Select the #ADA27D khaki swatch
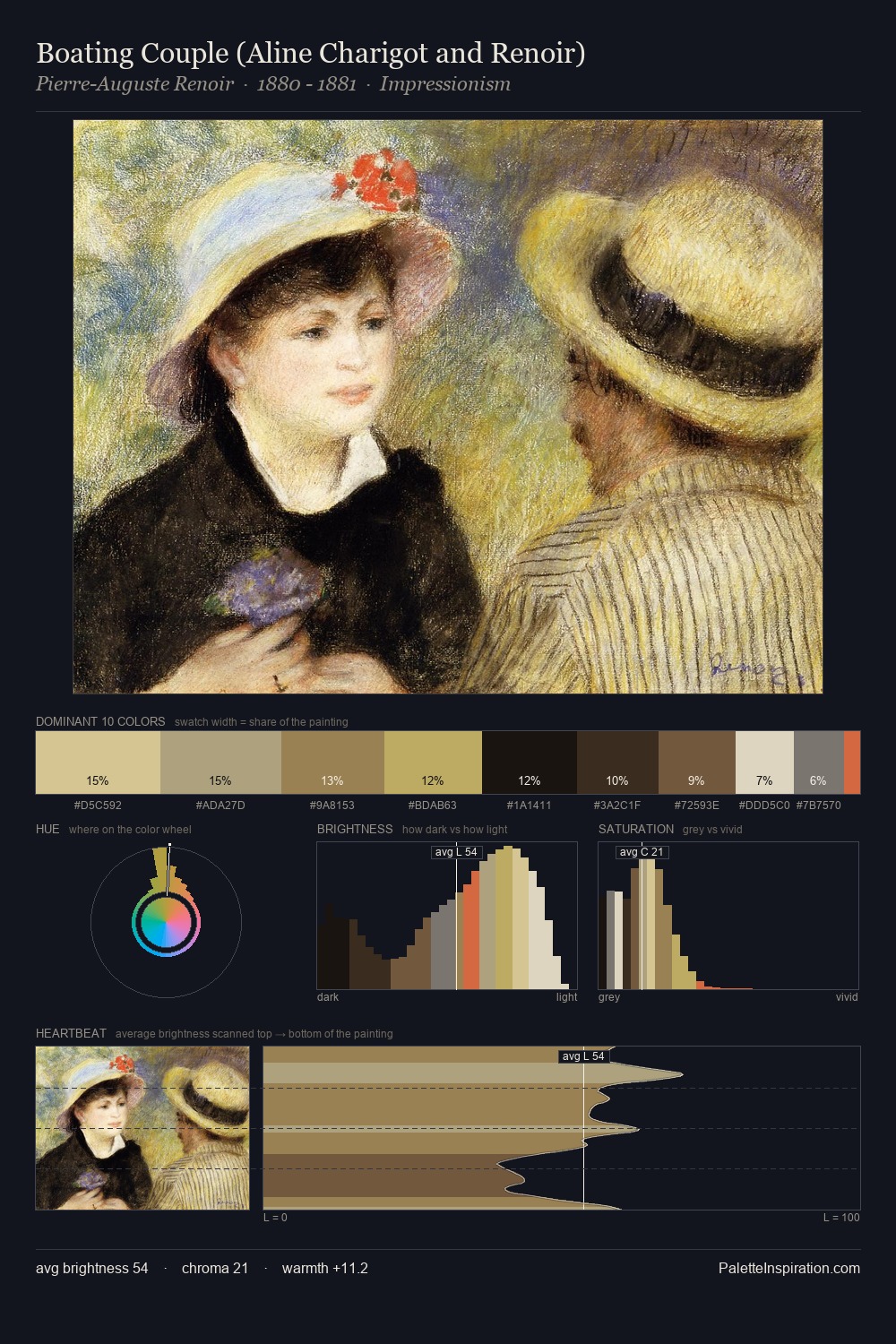The height and width of the screenshot is (1344, 896). (x=220, y=762)
